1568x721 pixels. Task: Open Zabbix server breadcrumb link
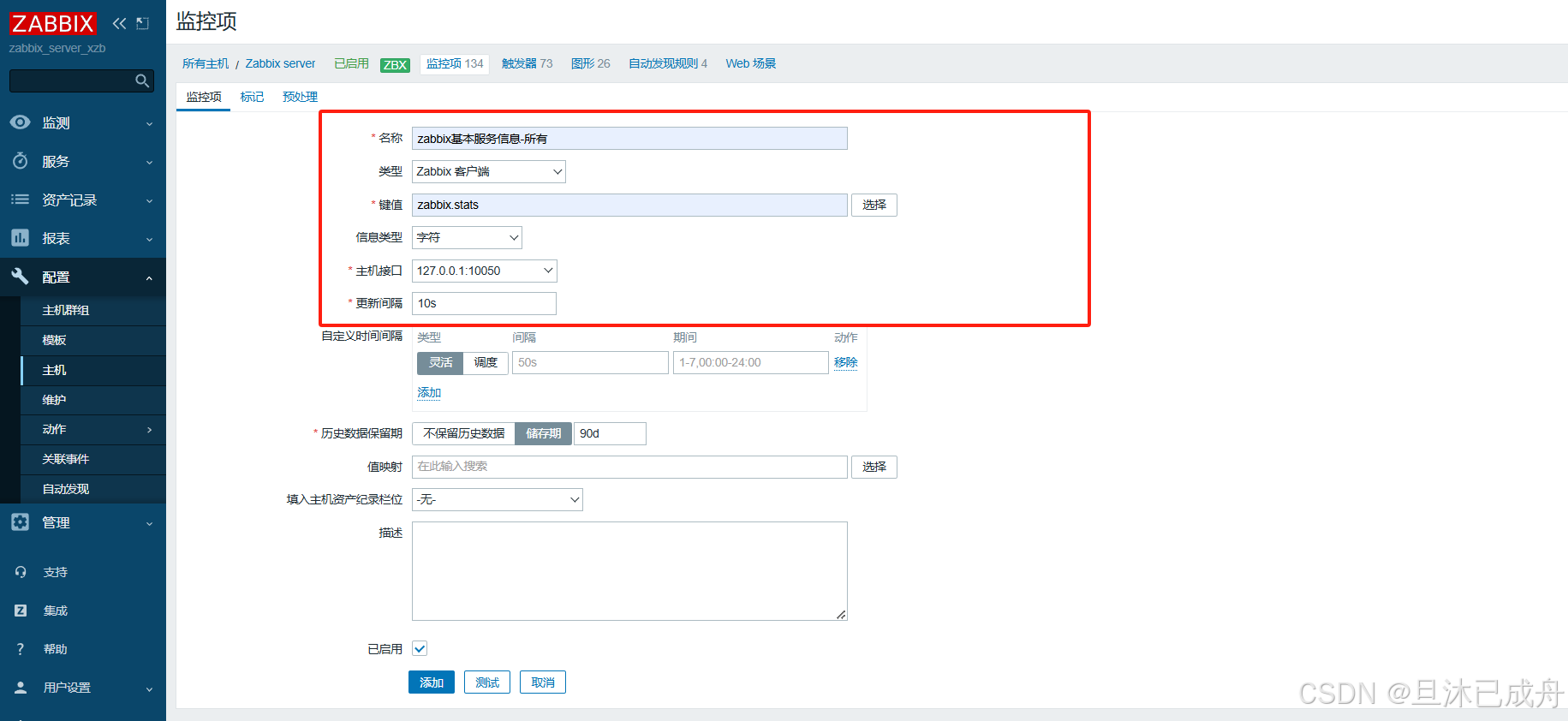280,63
